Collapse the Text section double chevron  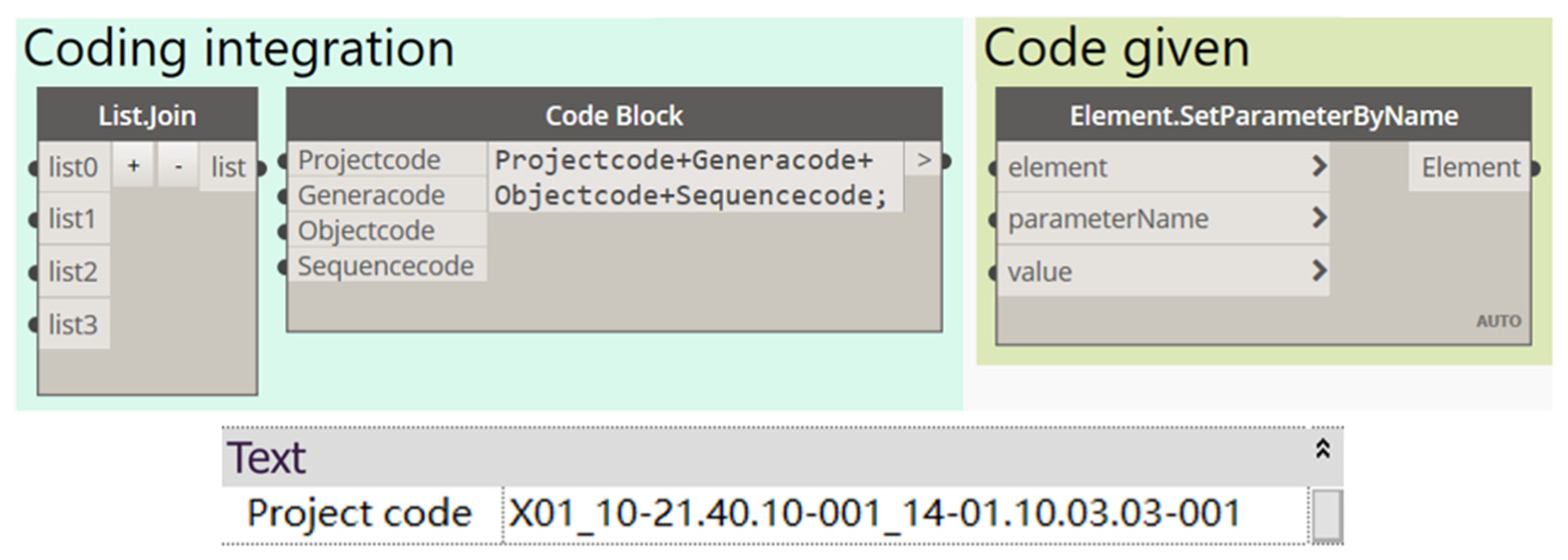click(x=1322, y=449)
